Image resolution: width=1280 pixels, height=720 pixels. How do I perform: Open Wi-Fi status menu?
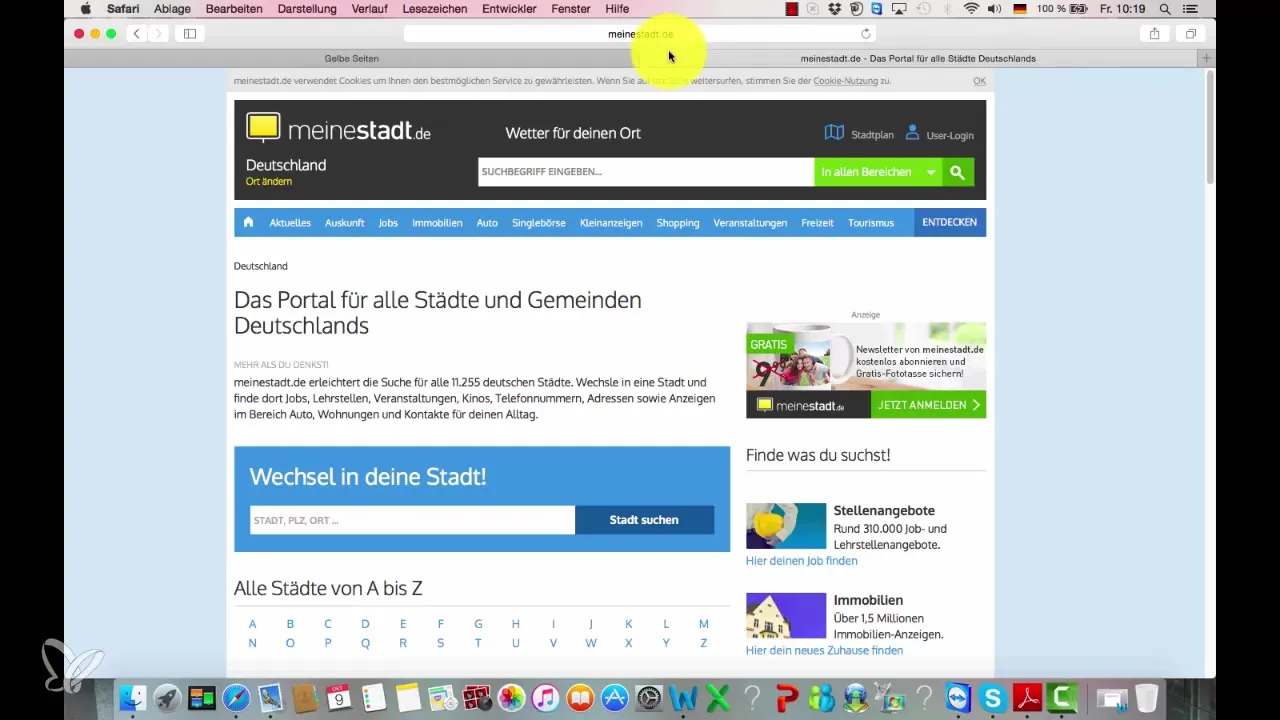pyautogui.click(x=971, y=9)
